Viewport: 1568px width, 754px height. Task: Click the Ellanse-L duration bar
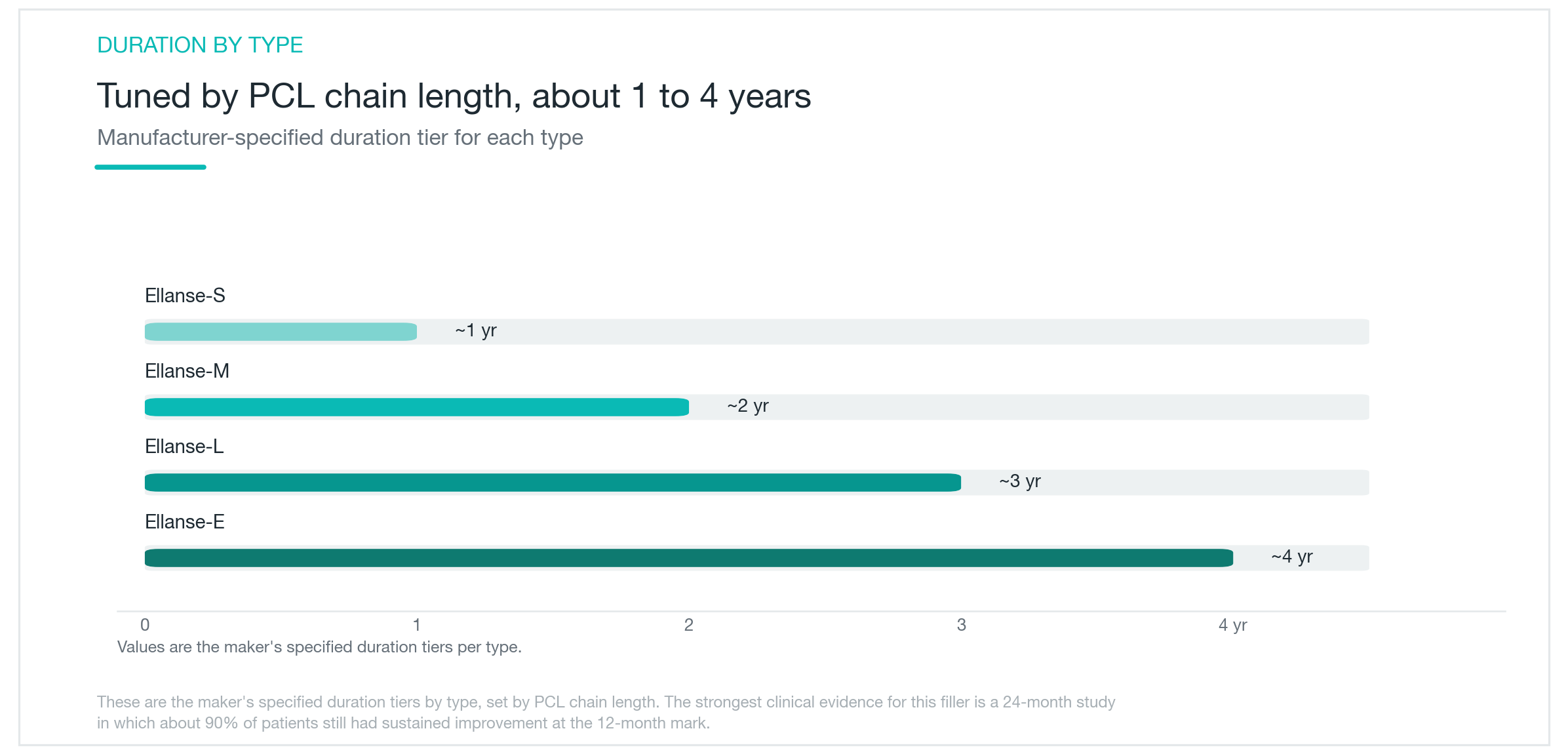coord(553,483)
